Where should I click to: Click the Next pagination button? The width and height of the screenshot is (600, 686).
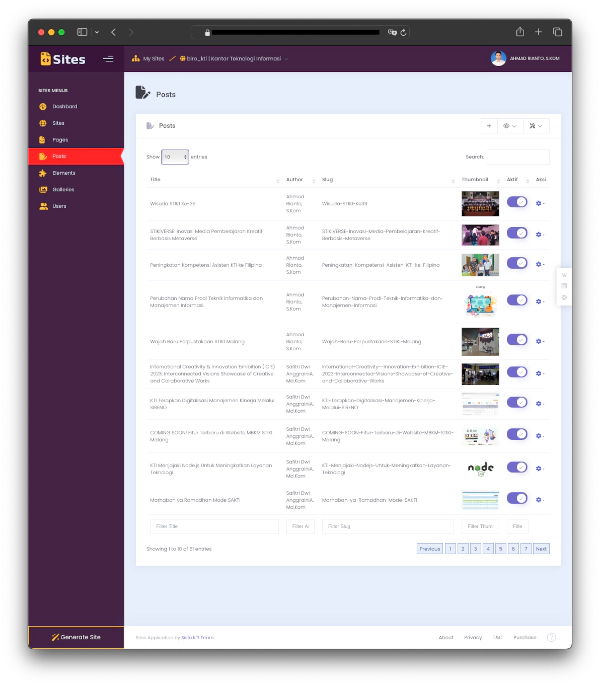[x=541, y=549]
